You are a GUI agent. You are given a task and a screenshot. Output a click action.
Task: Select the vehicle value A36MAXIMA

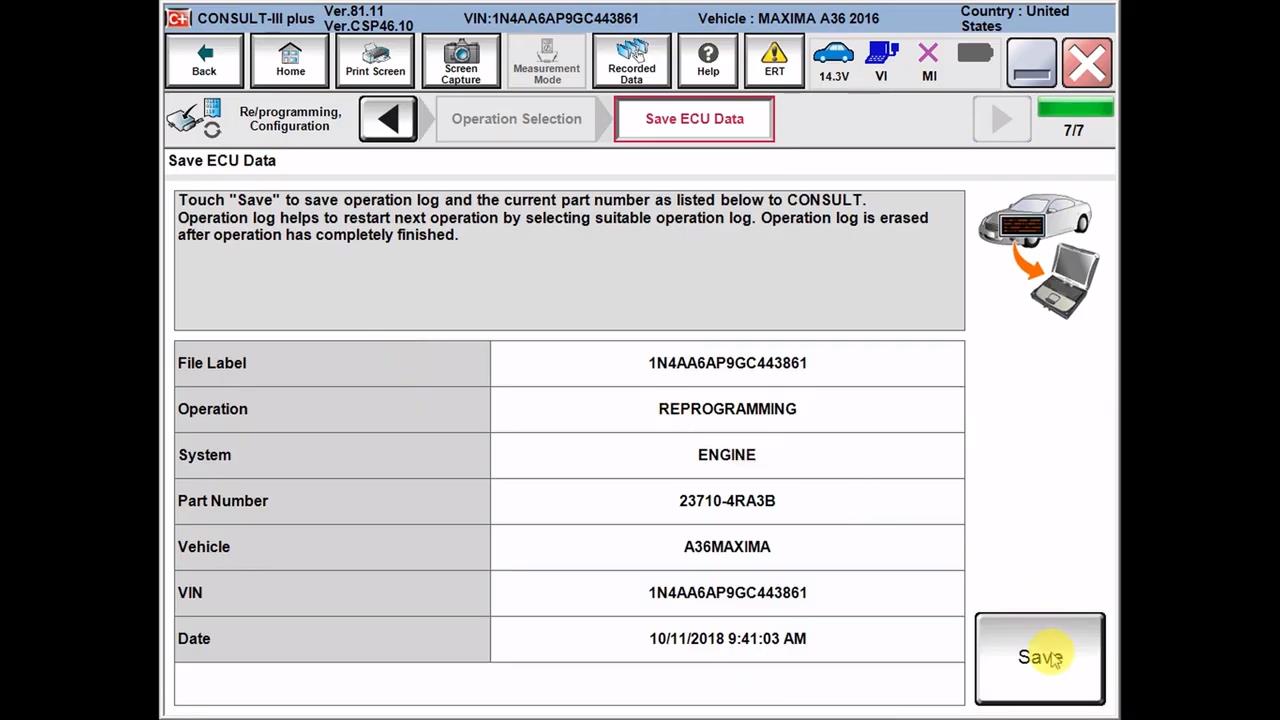(x=727, y=547)
